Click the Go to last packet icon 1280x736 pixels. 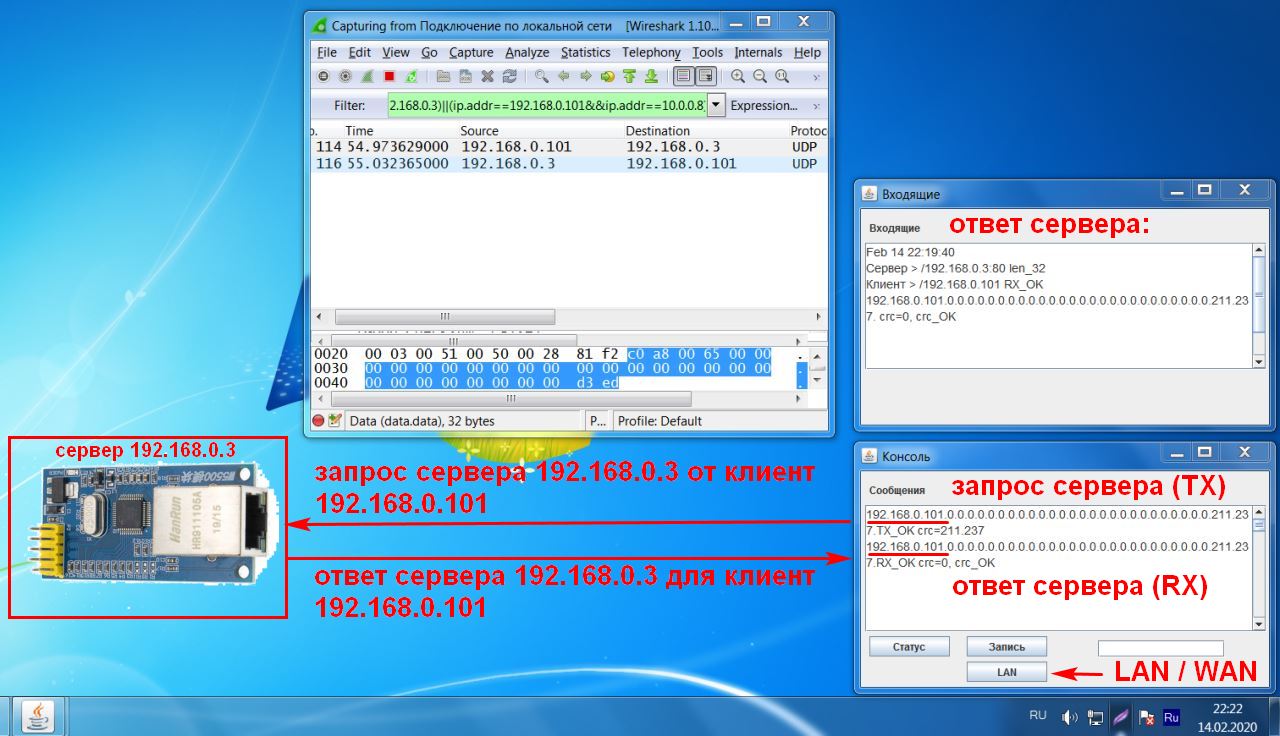click(x=652, y=76)
